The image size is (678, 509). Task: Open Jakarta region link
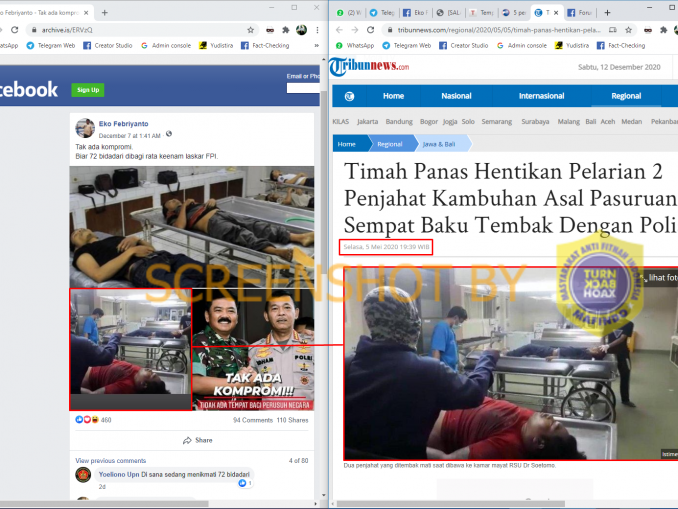pos(367,122)
